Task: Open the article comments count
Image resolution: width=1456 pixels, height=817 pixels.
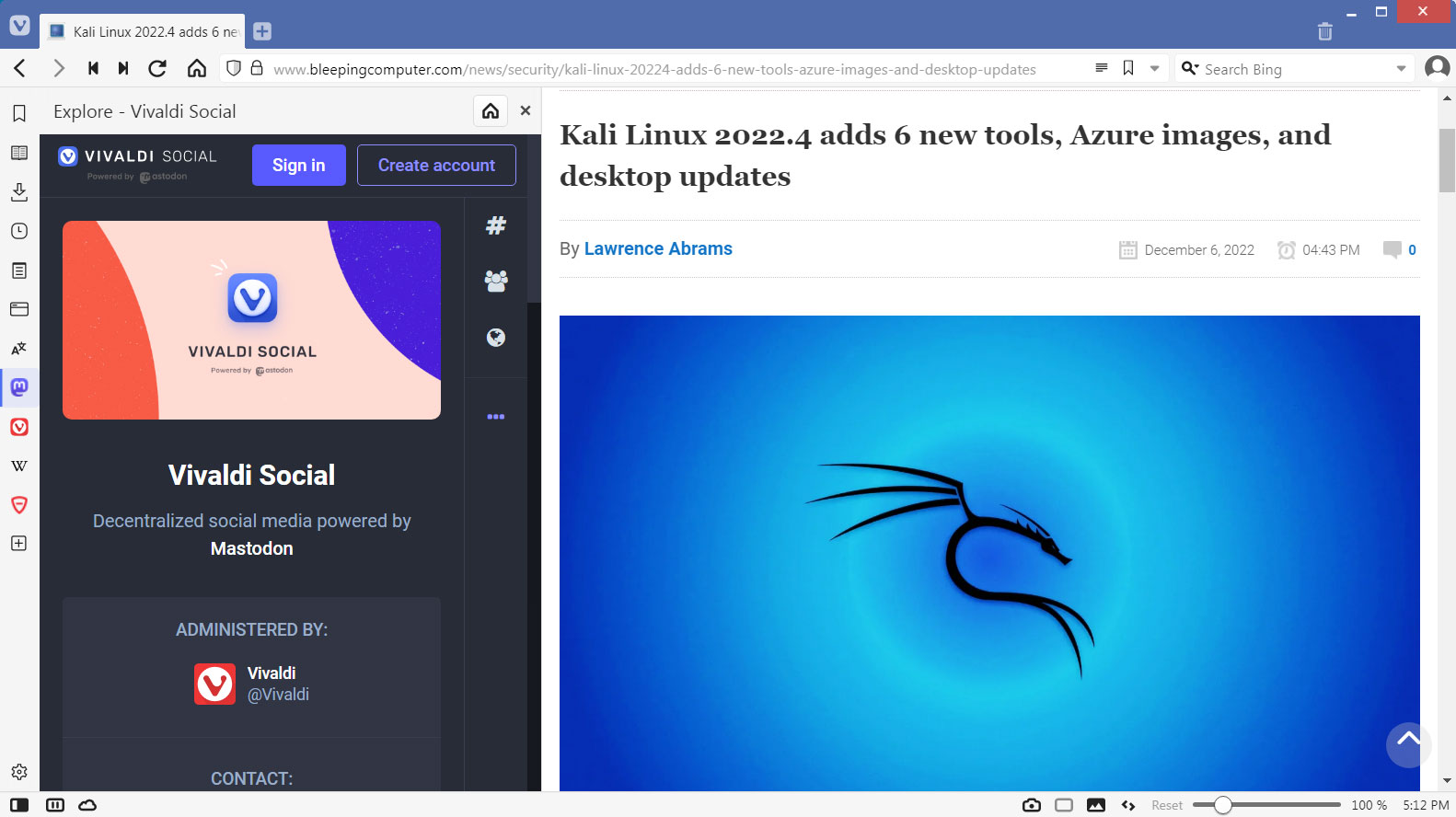Action: point(1400,250)
